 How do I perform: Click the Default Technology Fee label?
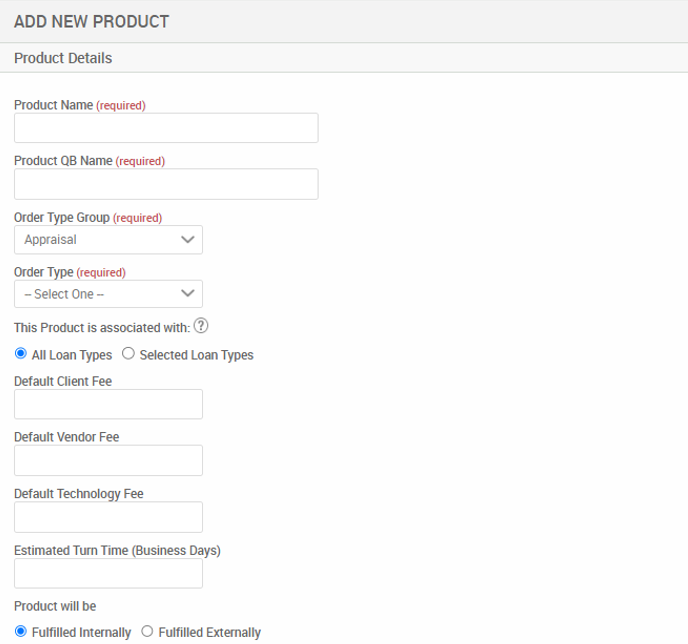coord(79,494)
